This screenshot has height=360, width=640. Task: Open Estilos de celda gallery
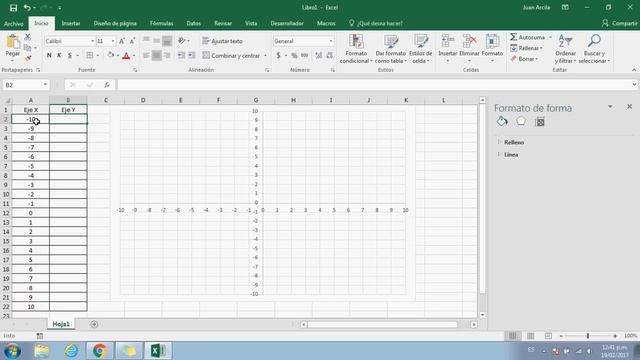coord(420,49)
